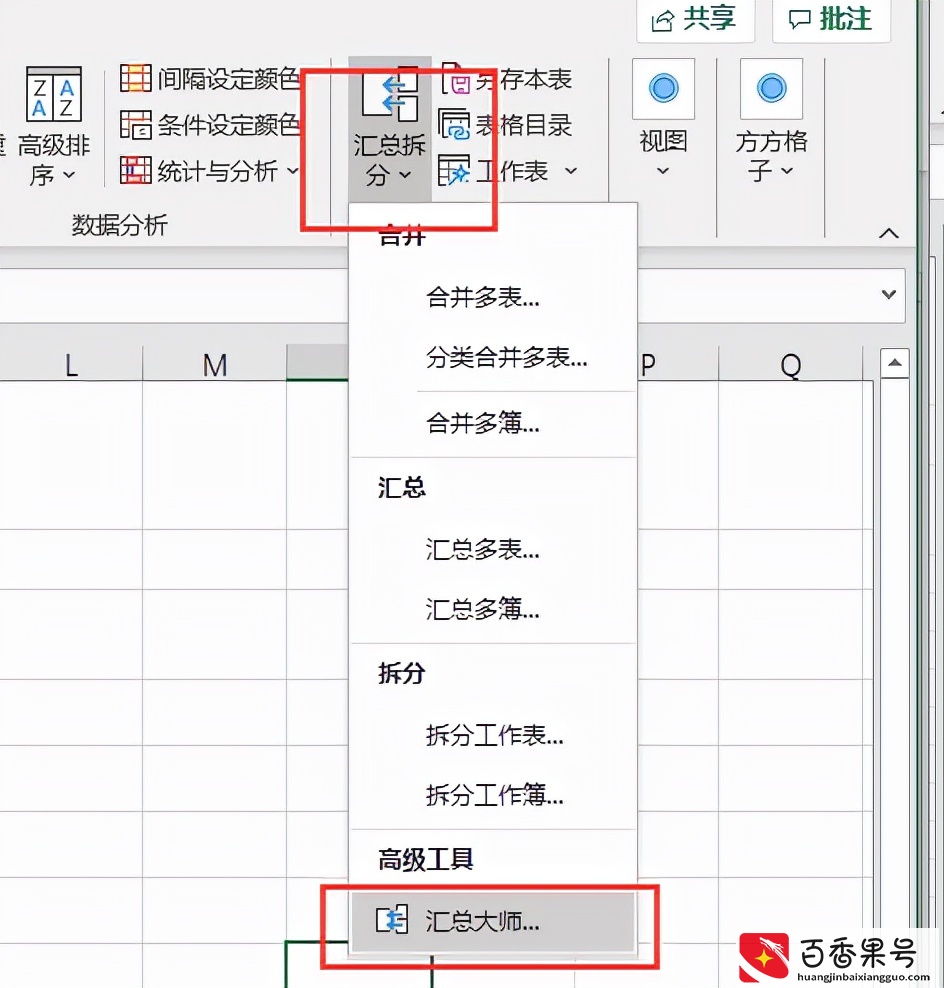Screen dimensions: 944x988
Task: Select 汇总多表... menu item
Action: [x=493, y=549]
